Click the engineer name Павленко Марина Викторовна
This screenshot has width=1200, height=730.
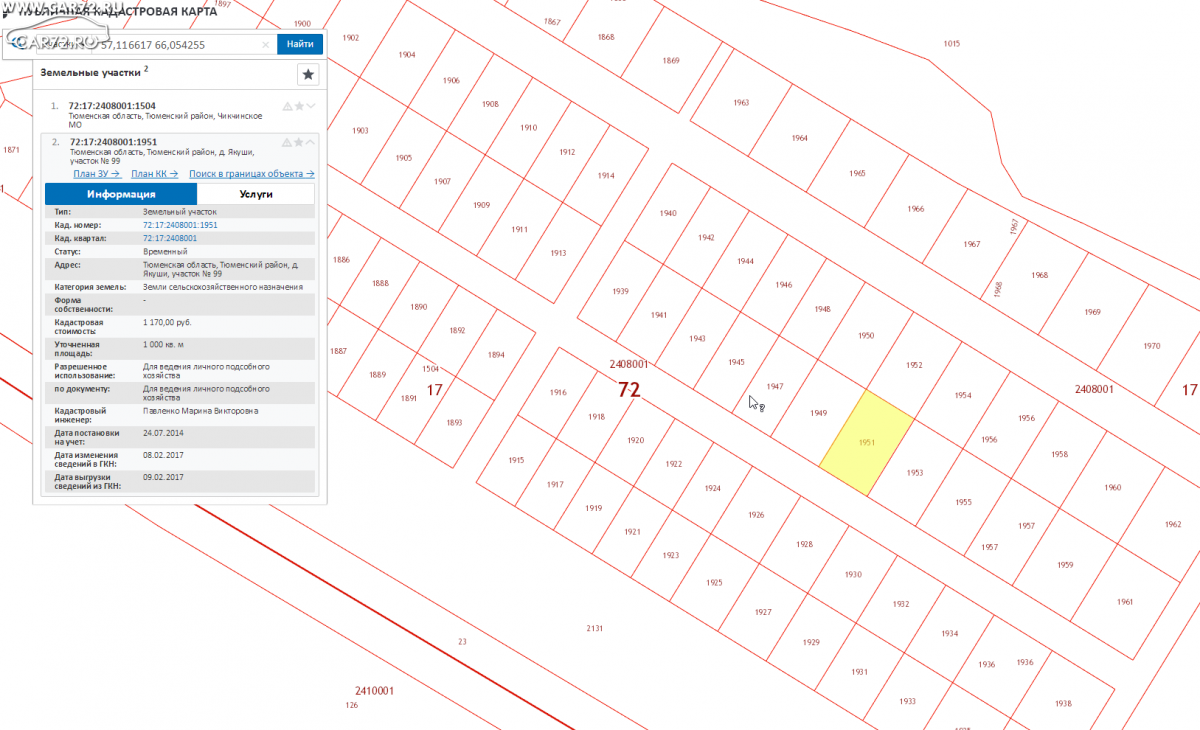click(200, 410)
